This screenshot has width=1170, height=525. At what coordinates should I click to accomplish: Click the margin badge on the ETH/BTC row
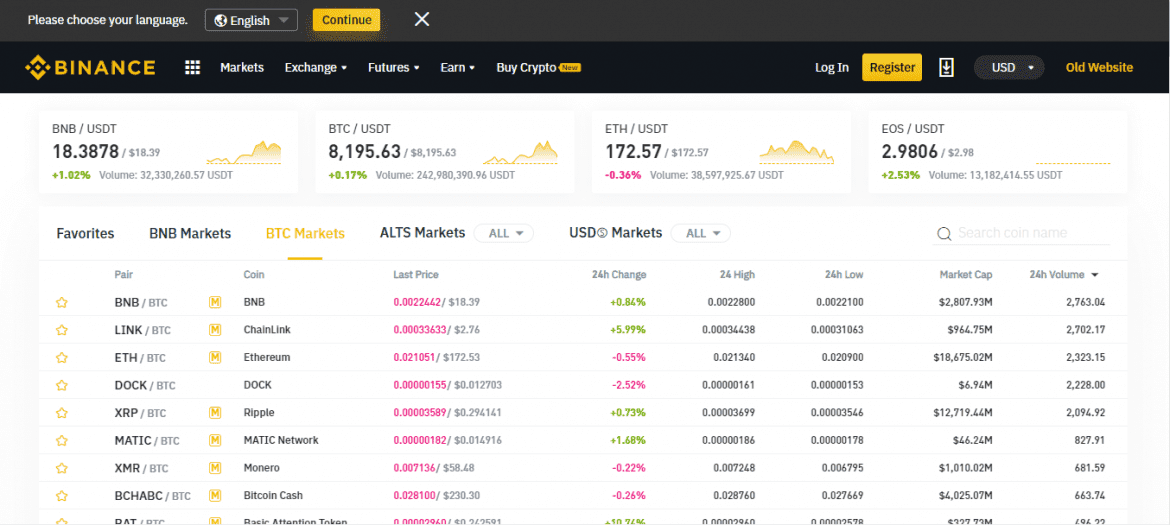[x=215, y=357]
